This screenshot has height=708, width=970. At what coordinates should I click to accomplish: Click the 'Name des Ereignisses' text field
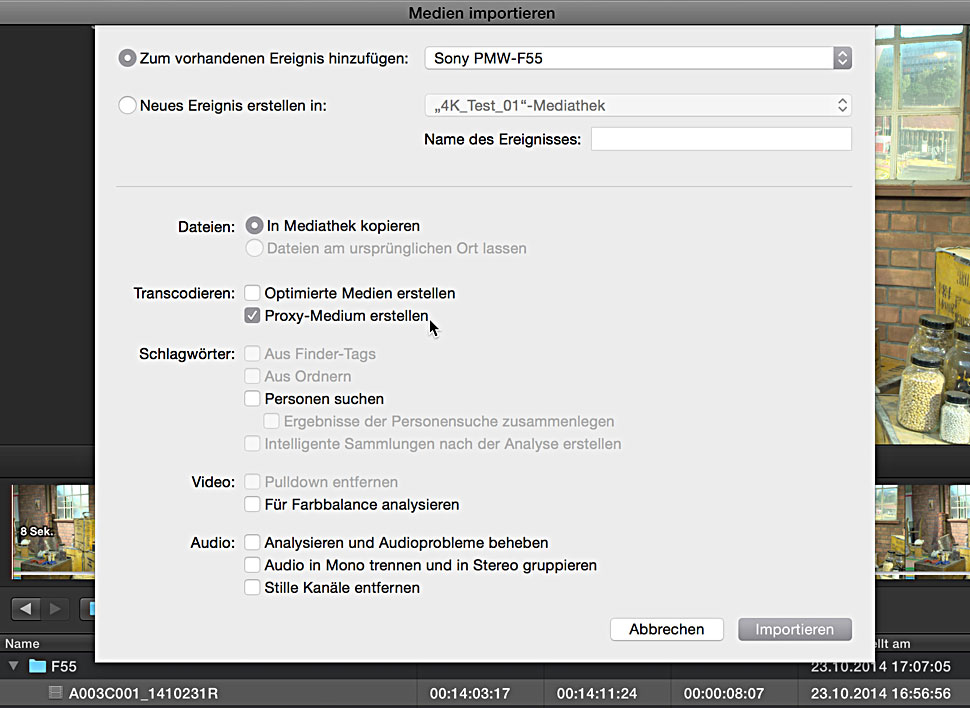pos(720,139)
